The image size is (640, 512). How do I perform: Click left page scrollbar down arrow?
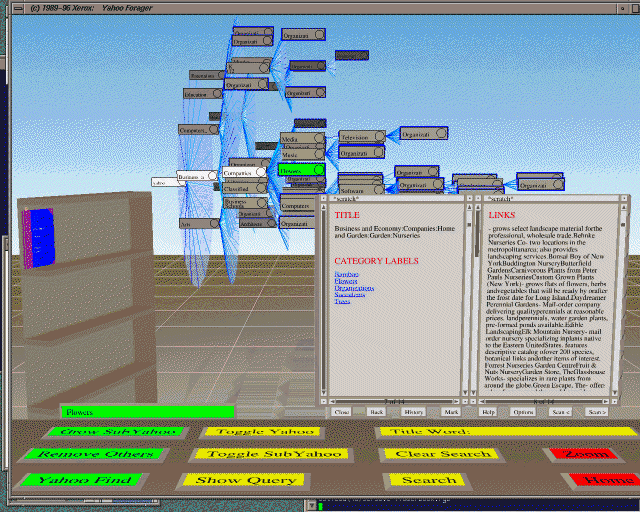point(323,392)
